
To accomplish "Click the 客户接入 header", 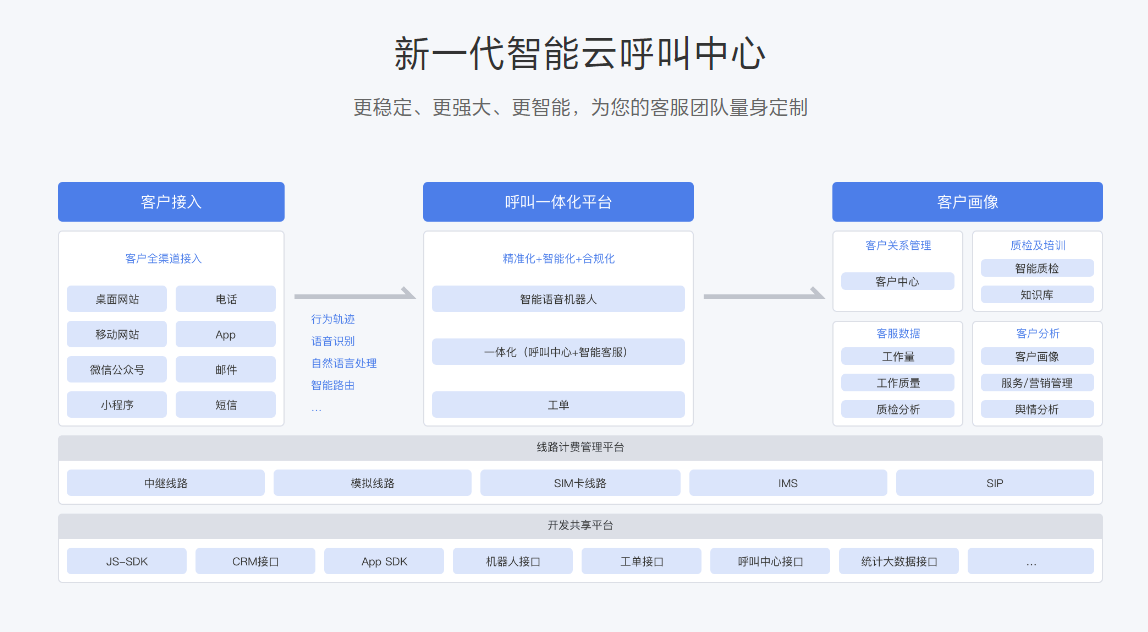I will [171, 202].
